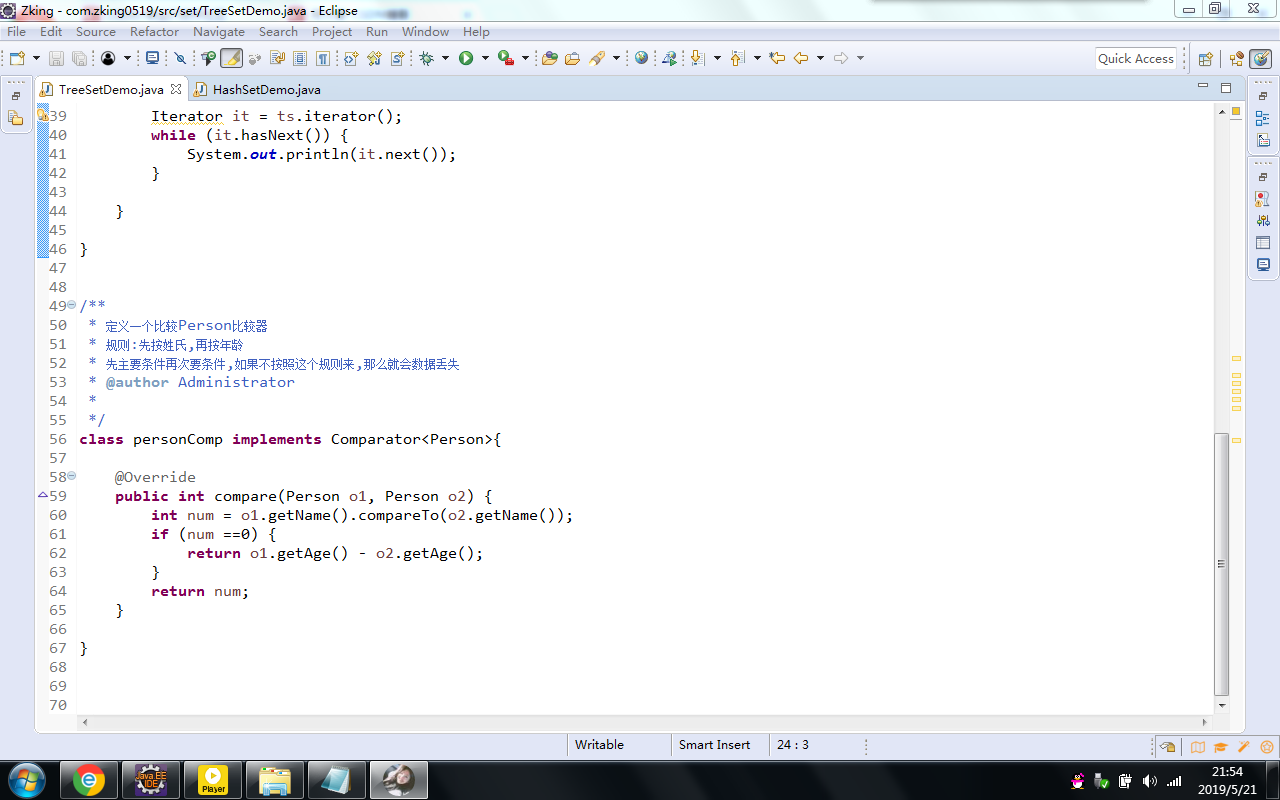This screenshot has height=800, width=1280.
Task: Open Package Explorer icon in left trim
Action: pyautogui.click(x=16, y=118)
